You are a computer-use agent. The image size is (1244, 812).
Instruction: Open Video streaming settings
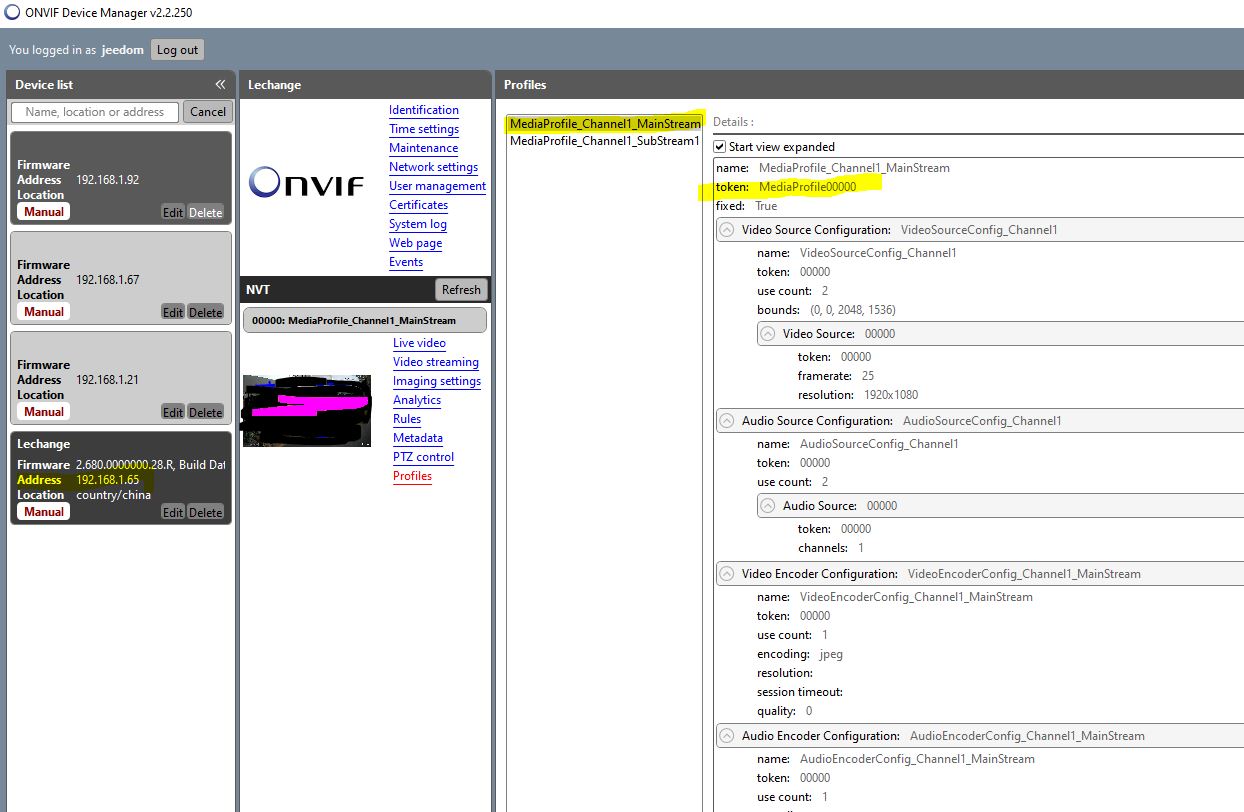tap(436, 362)
